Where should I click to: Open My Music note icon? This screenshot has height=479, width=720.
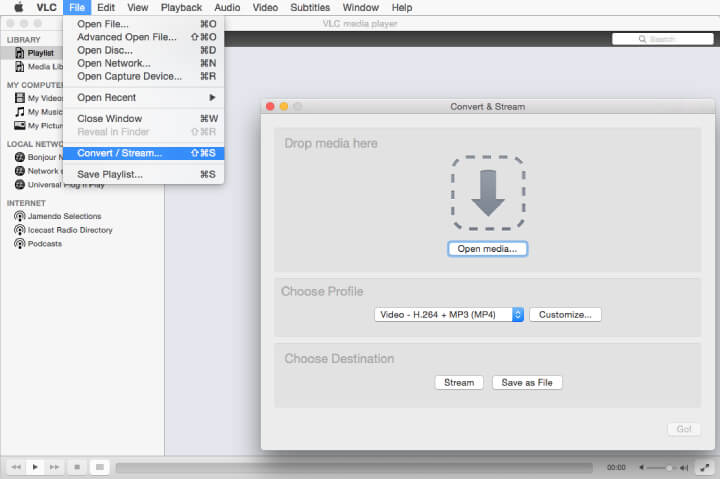(x=20, y=112)
